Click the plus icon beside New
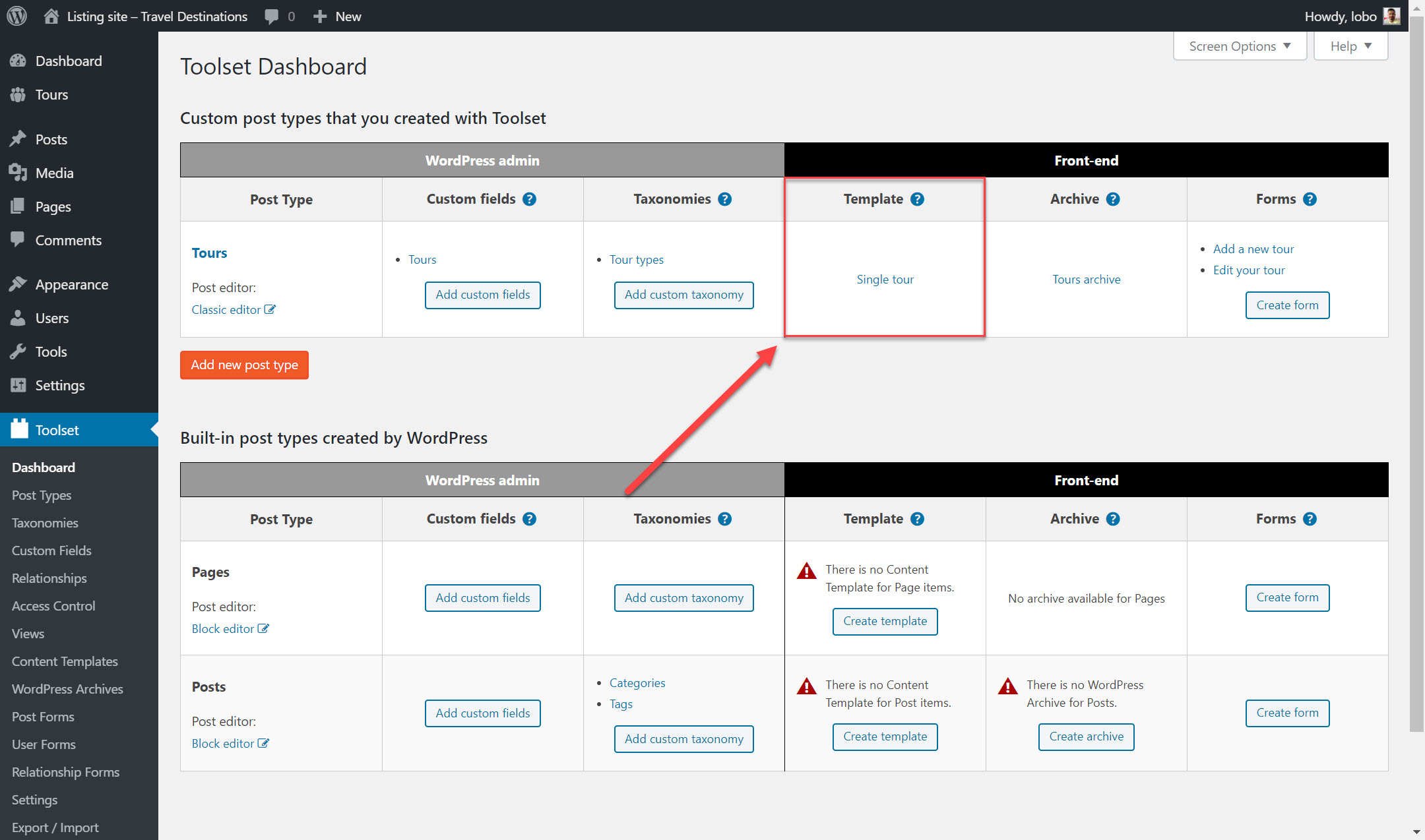This screenshot has width=1425, height=840. coord(320,16)
